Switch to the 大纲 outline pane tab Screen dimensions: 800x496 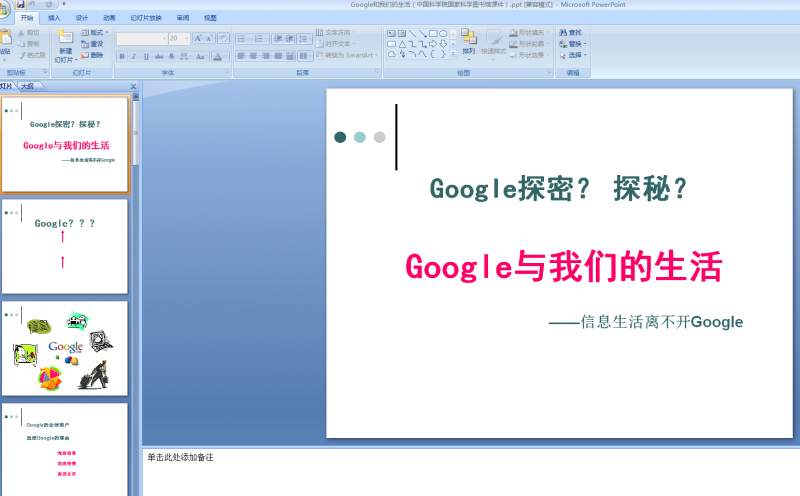click(x=28, y=86)
